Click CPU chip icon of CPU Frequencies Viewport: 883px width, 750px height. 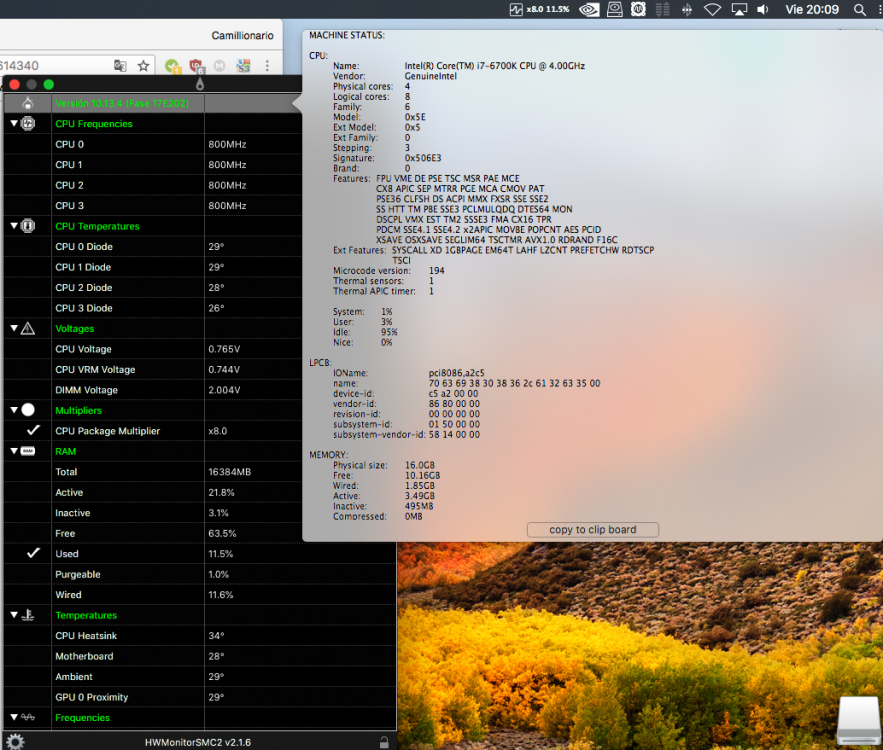tap(28, 123)
